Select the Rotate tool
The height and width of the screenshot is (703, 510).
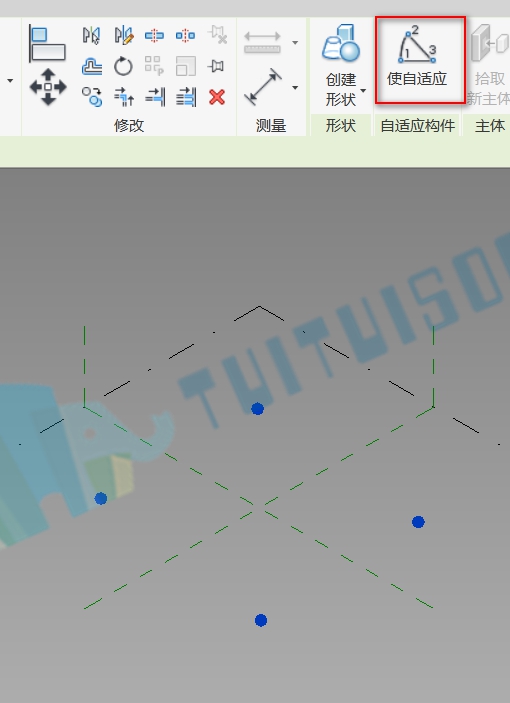pos(123,66)
